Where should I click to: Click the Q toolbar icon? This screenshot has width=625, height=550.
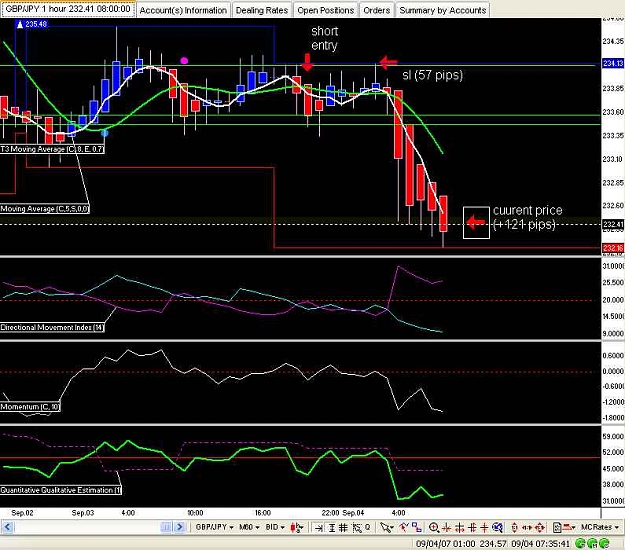click(368, 527)
